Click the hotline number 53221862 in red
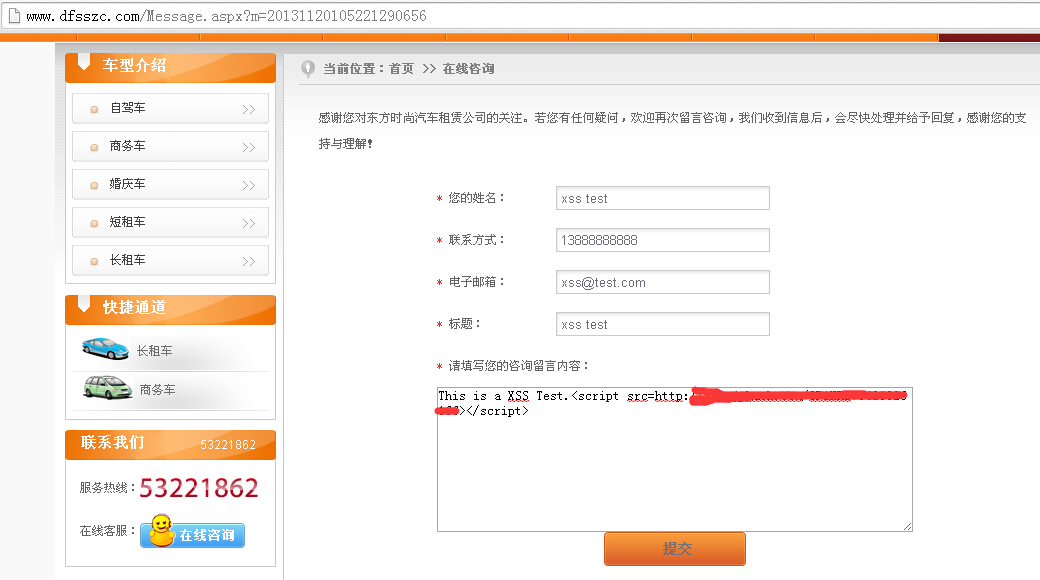 [x=199, y=488]
